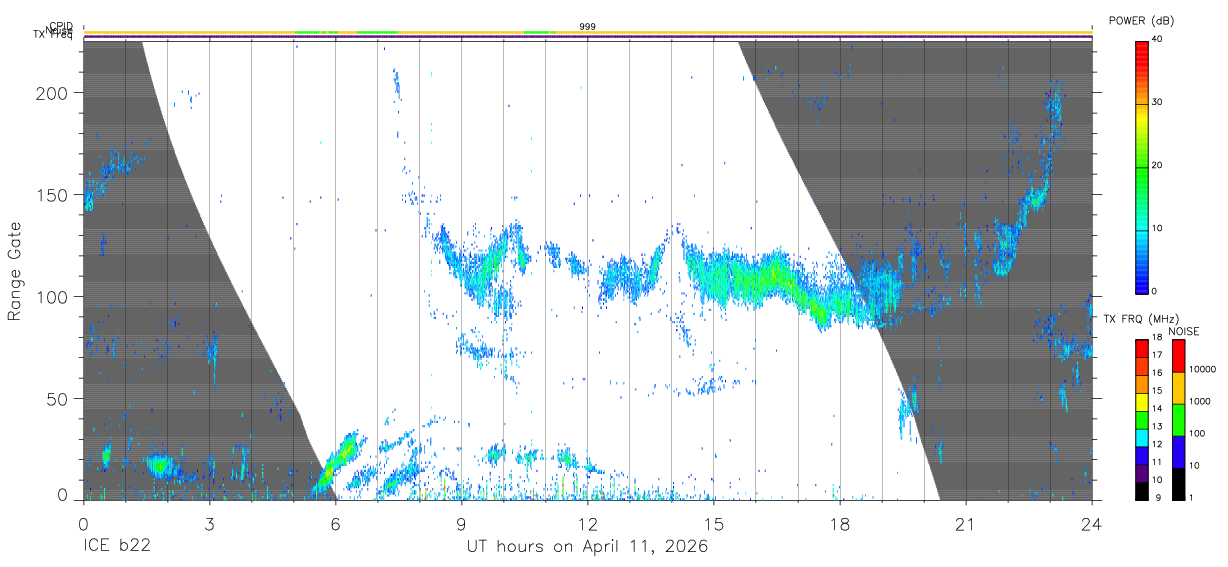The height and width of the screenshot is (567, 1228).
Task: Click the 15 tick label on UT hours axis
Action: 713,523
